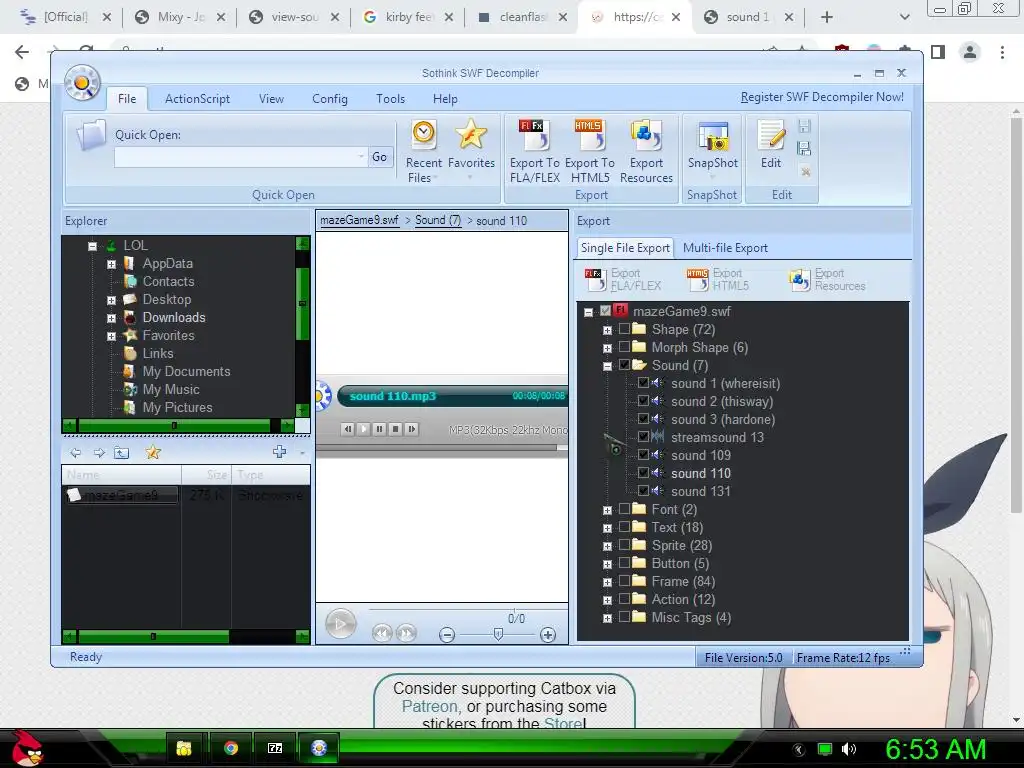Expand the Downloads folder in Explorer
This screenshot has width=1024, height=768.
111,319
